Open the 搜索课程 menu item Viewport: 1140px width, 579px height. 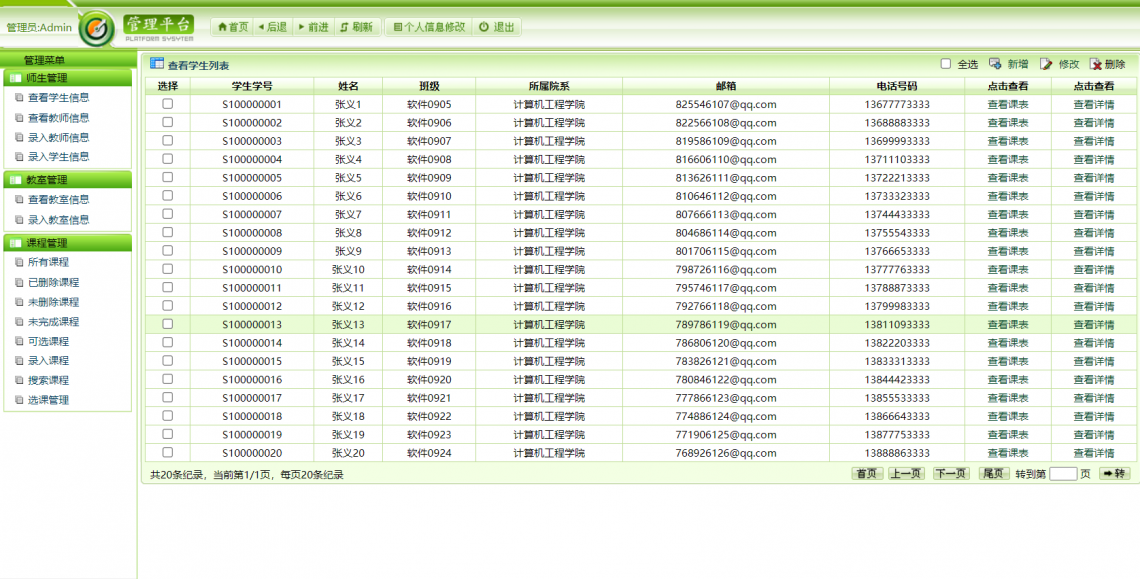[x=49, y=380]
